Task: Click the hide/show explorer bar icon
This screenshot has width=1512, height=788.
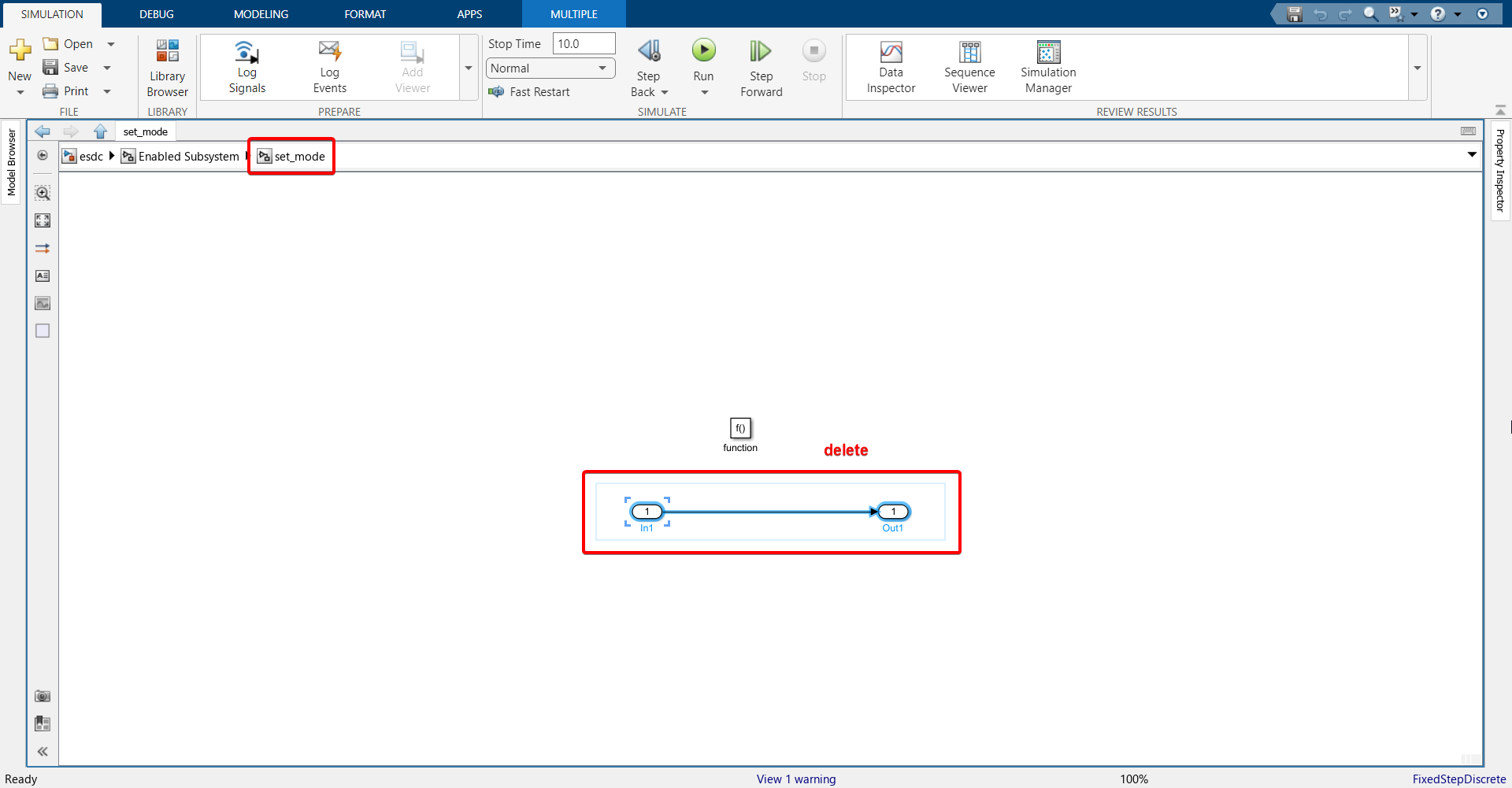Action: click(43, 155)
